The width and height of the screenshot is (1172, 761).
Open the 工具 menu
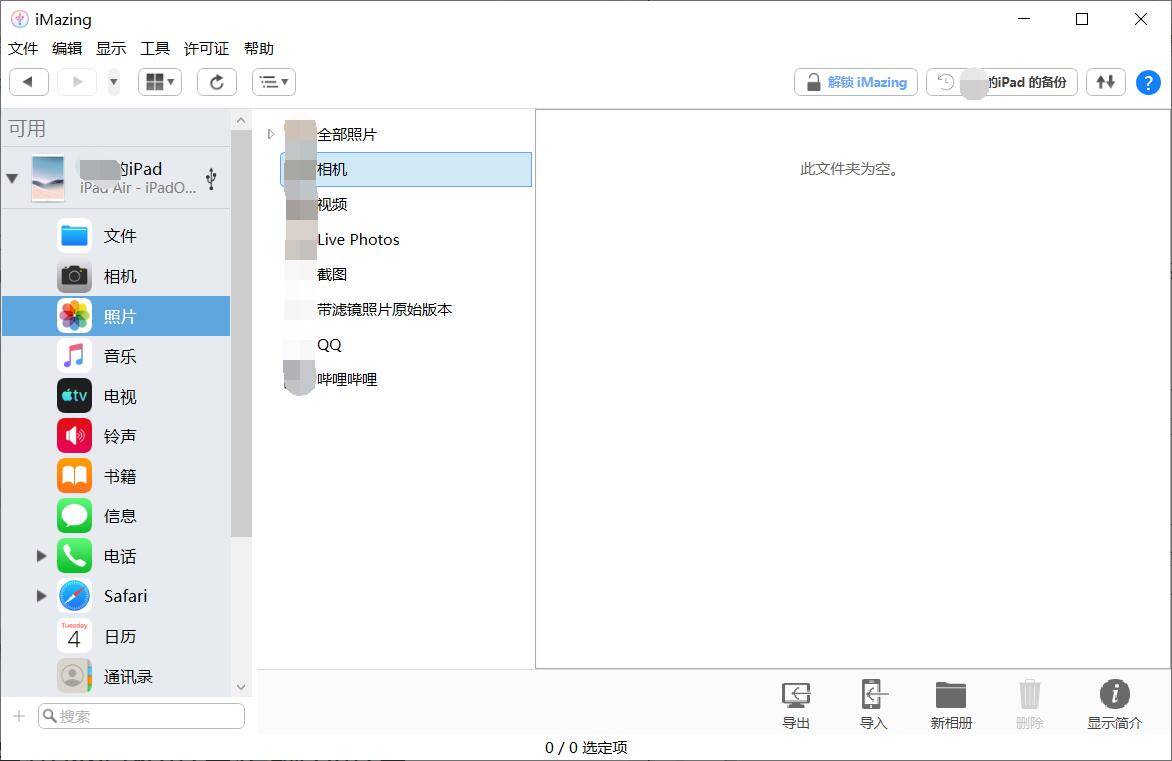click(x=155, y=49)
